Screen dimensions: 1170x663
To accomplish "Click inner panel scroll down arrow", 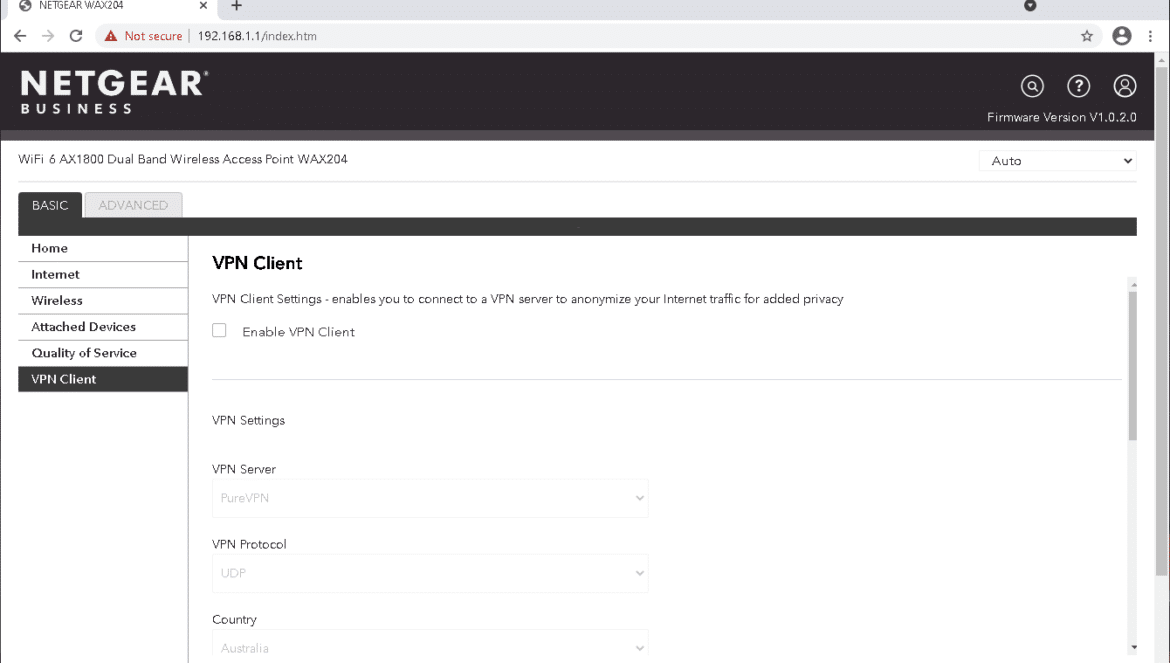I will coord(1133,647).
